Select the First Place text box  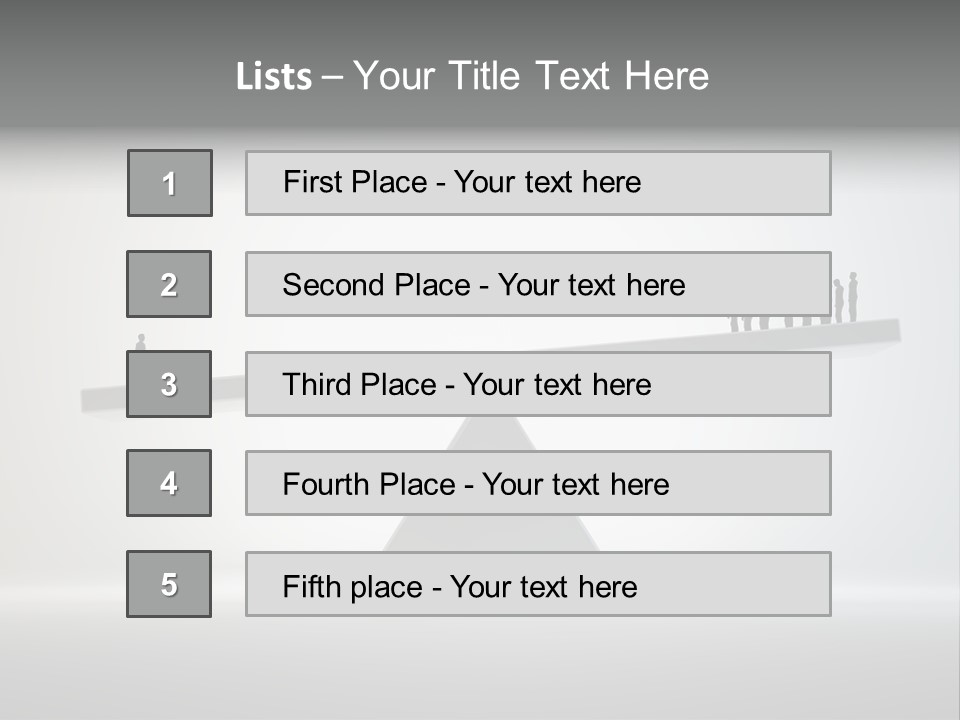point(538,183)
